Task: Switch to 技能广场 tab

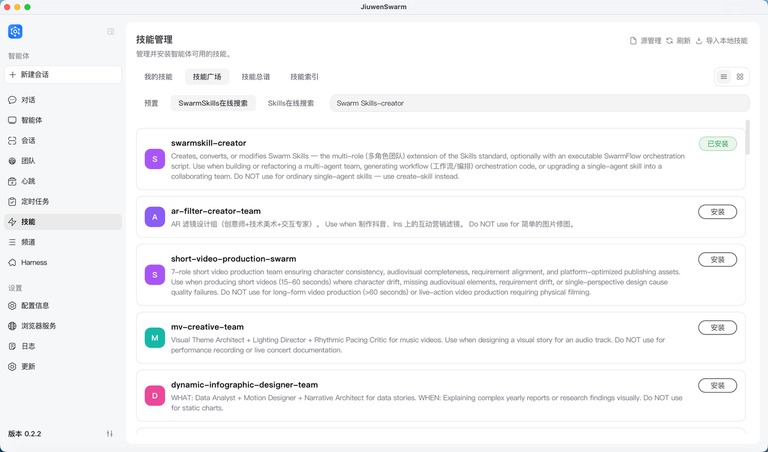Action: pos(207,76)
